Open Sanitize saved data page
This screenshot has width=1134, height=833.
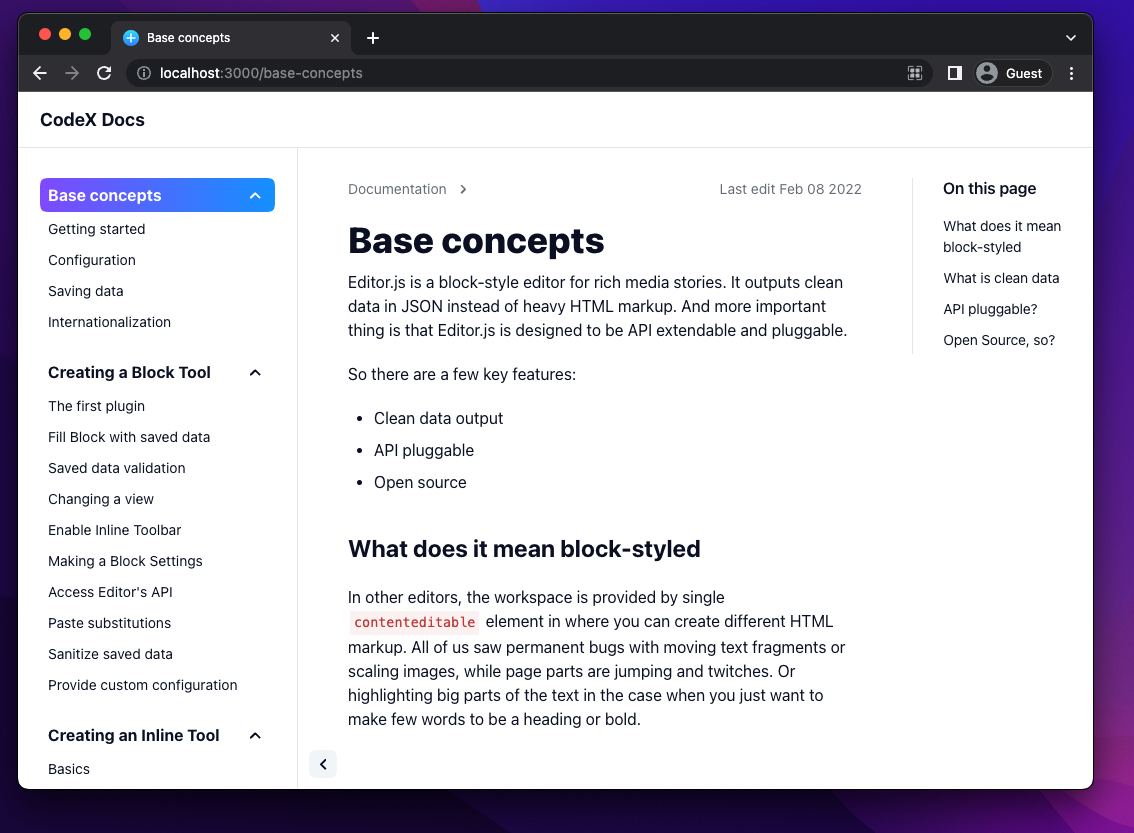[x=110, y=654]
